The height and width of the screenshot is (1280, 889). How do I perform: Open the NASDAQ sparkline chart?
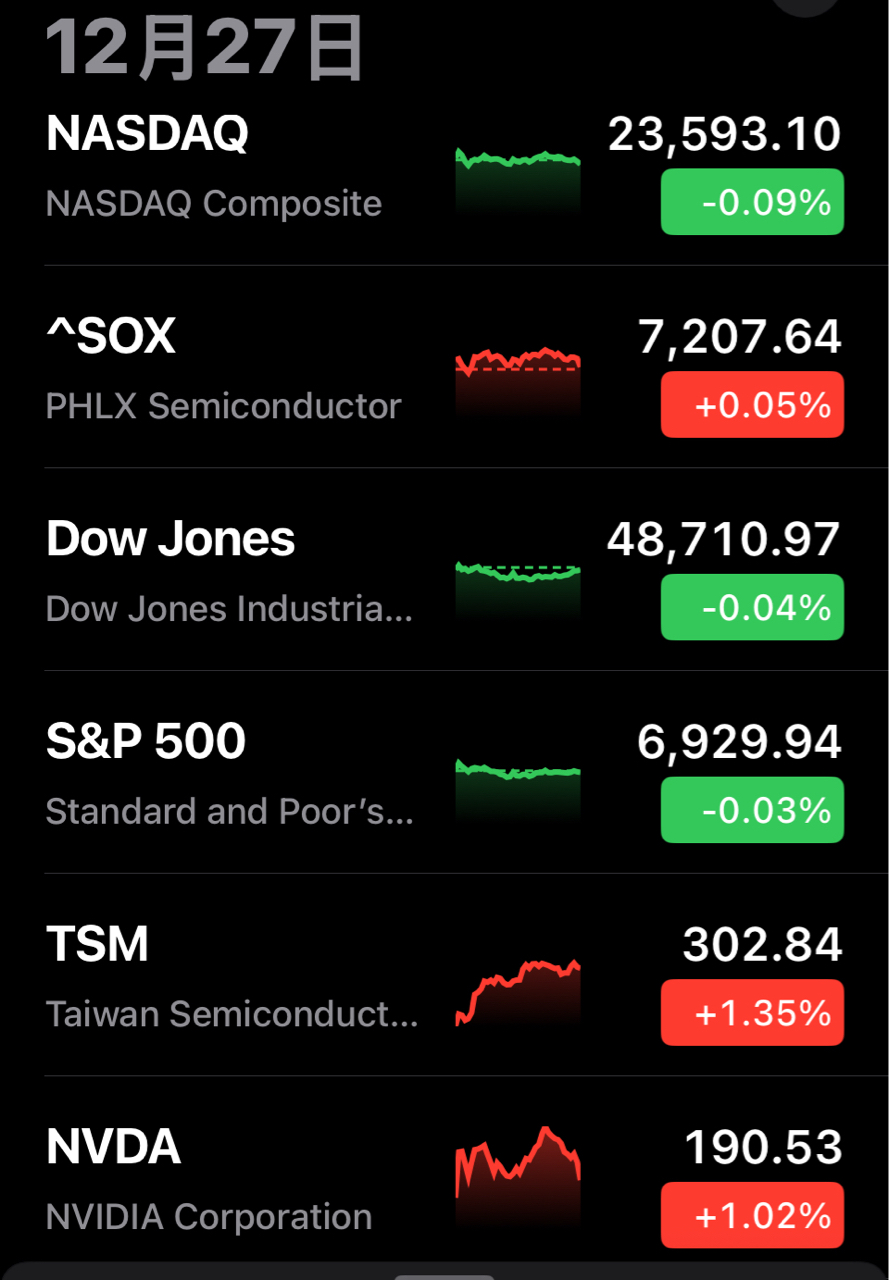[x=518, y=181]
